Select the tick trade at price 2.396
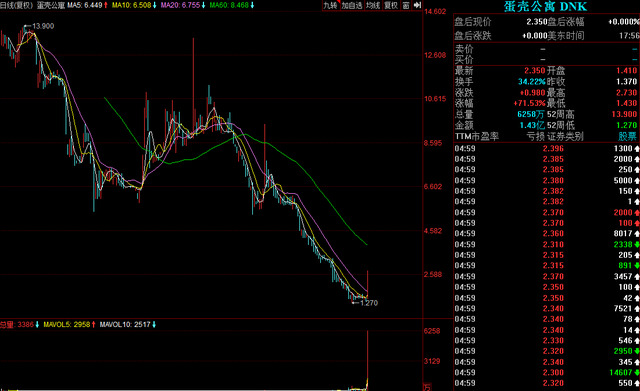 (x=547, y=149)
